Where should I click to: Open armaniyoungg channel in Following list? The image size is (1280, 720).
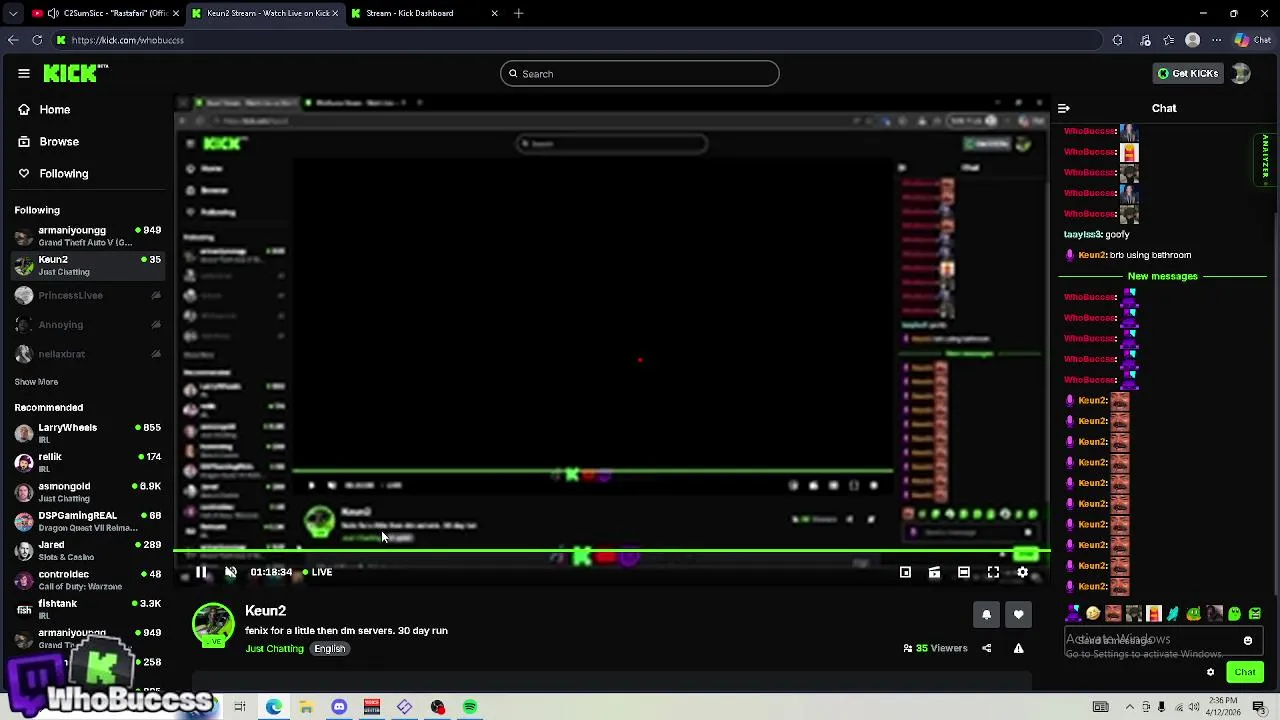pos(87,236)
